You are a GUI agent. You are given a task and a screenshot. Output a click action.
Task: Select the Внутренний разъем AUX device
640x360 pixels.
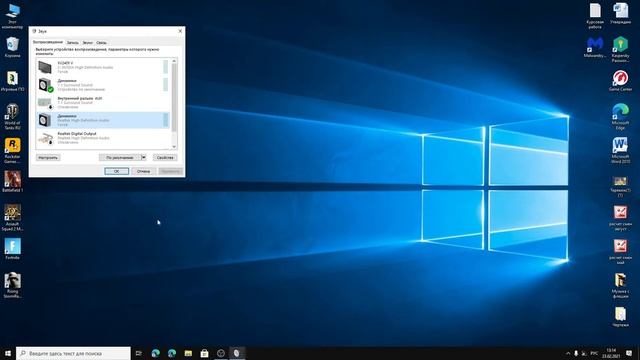pos(102,102)
